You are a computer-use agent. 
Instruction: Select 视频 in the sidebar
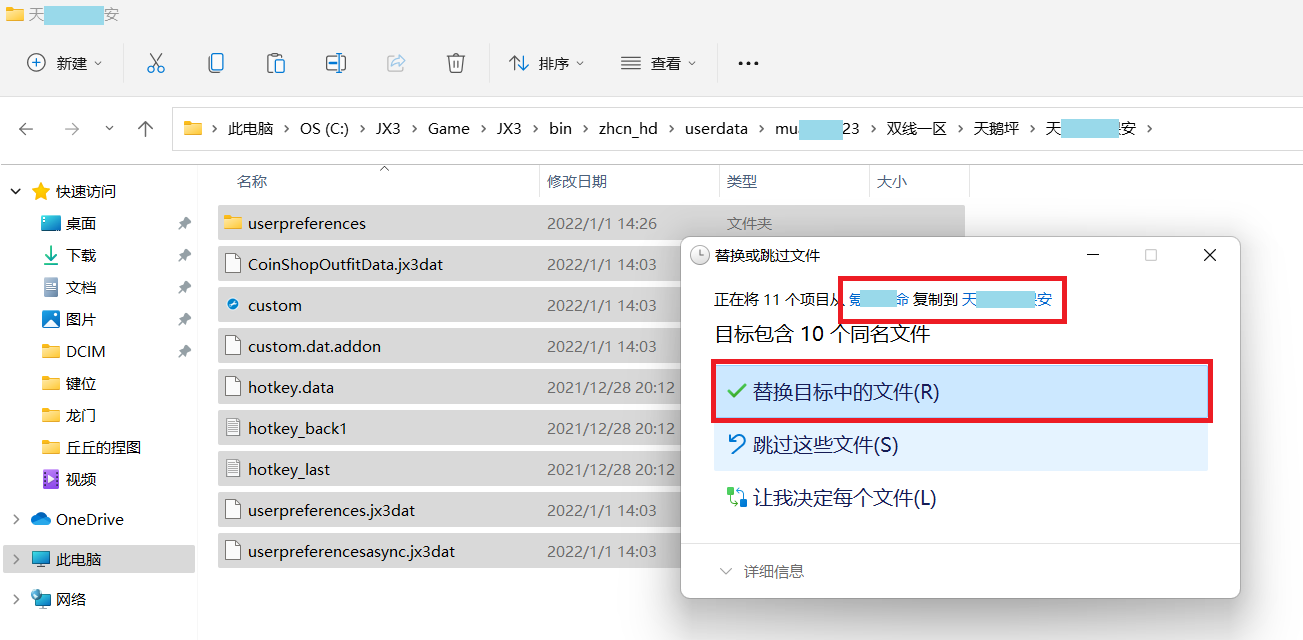[x=81, y=479]
